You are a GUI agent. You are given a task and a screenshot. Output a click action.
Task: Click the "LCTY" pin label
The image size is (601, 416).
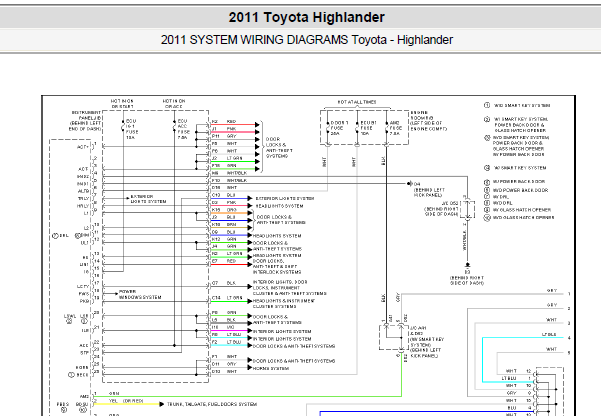83,287
